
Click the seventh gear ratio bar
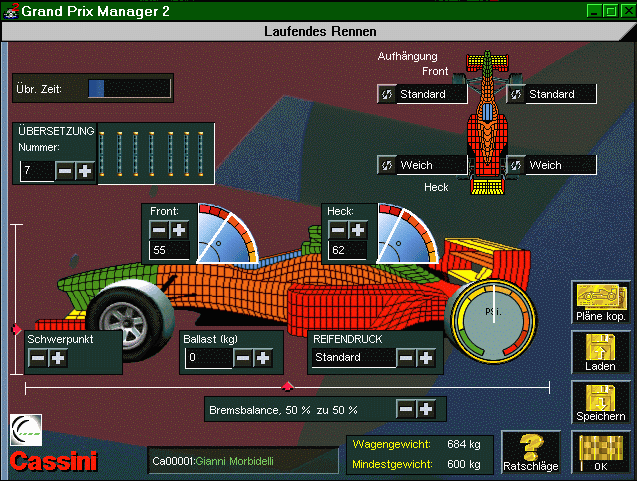pos(200,154)
